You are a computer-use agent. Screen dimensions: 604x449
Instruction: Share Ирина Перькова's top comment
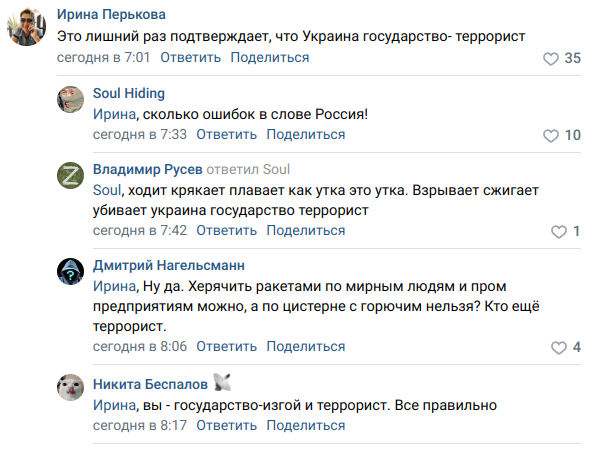click(x=270, y=58)
